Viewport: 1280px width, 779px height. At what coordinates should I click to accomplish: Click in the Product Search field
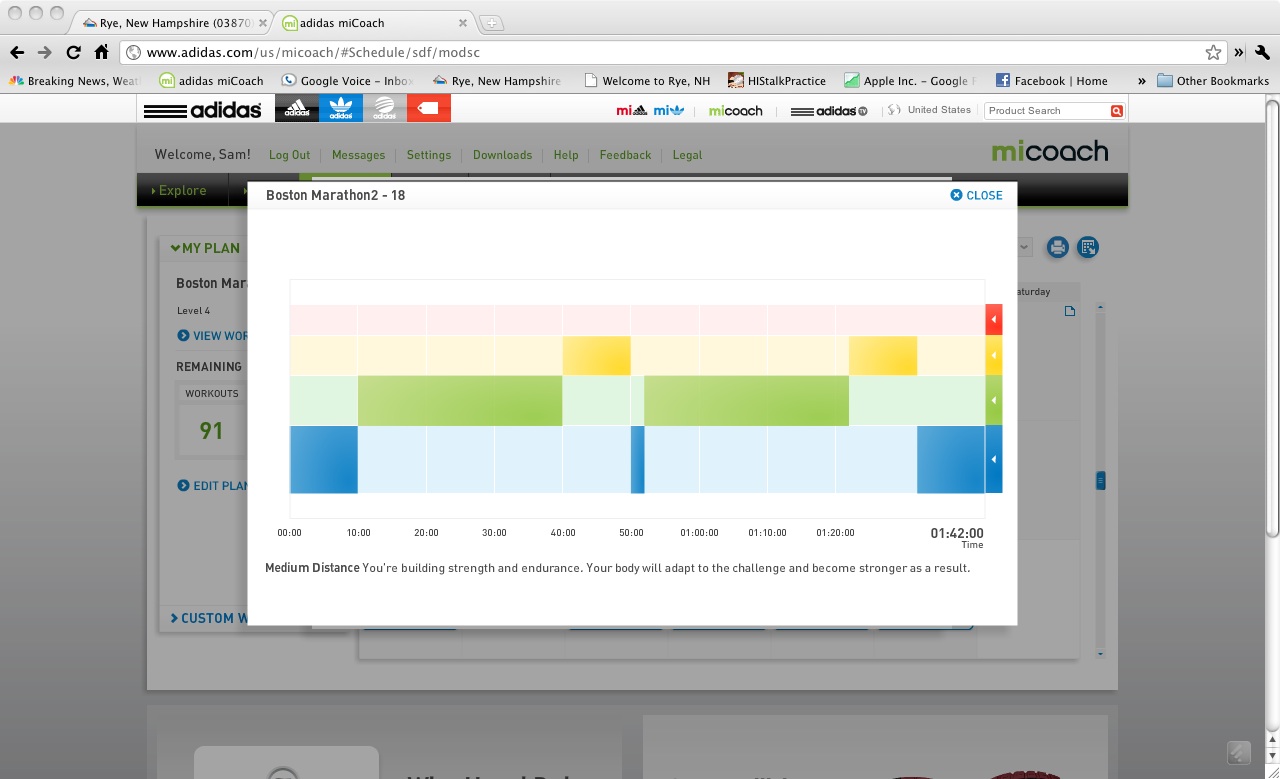[x=1047, y=111]
